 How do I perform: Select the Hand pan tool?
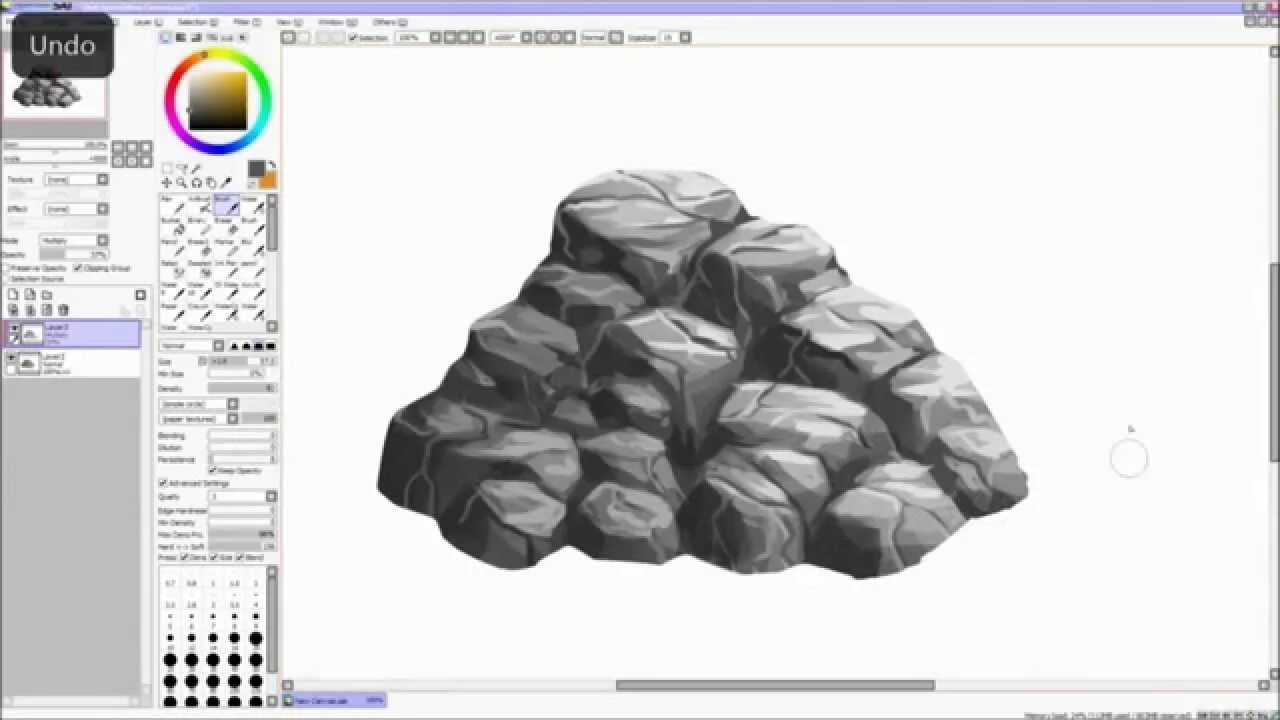pyautogui.click(x=210, y=183)
